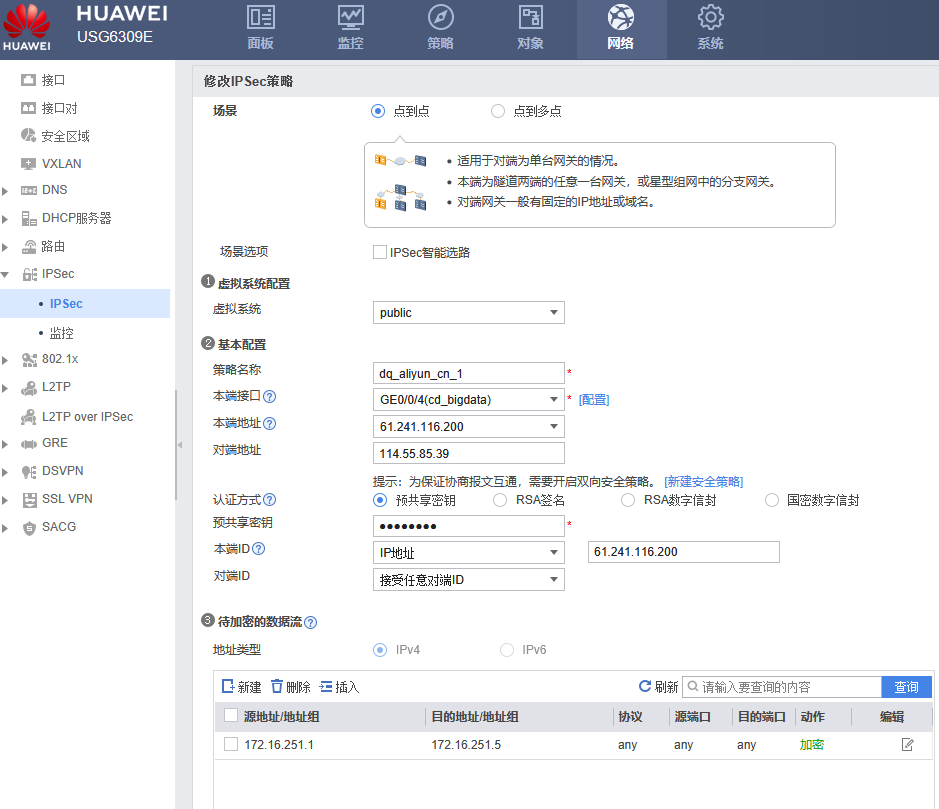The height and width of the screenshot is (809, 939).
Task: Click the 删除 trash icon in toolbar
Action: 277,687
